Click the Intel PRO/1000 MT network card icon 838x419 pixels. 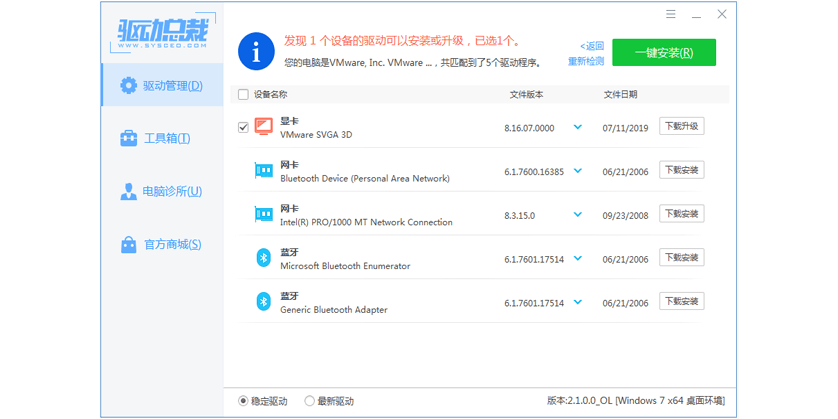[x=263, y=215]
